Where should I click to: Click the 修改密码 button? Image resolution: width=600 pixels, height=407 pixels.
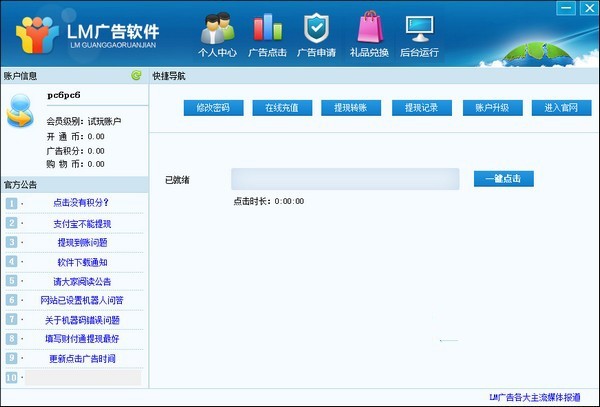click(214, 108)
